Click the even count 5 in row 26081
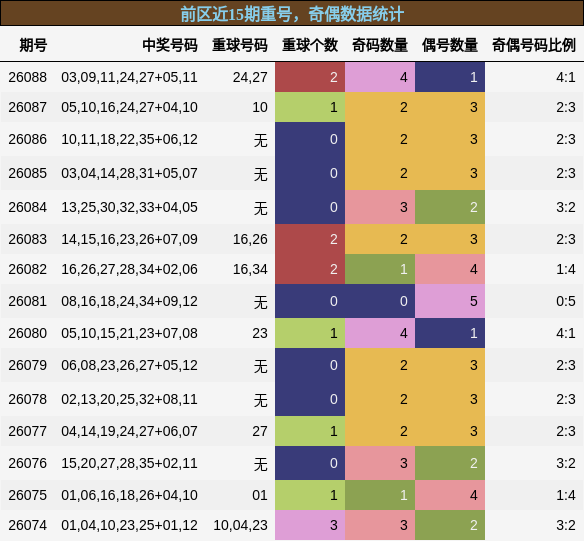This screenshot has width=584, height=541. [450, 301]
